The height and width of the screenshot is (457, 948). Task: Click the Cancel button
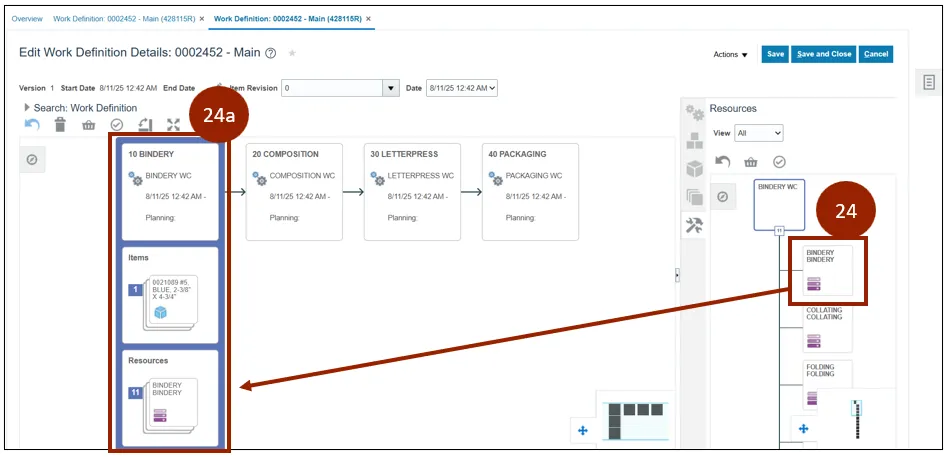pyautogui.click(x=876, y=54)
